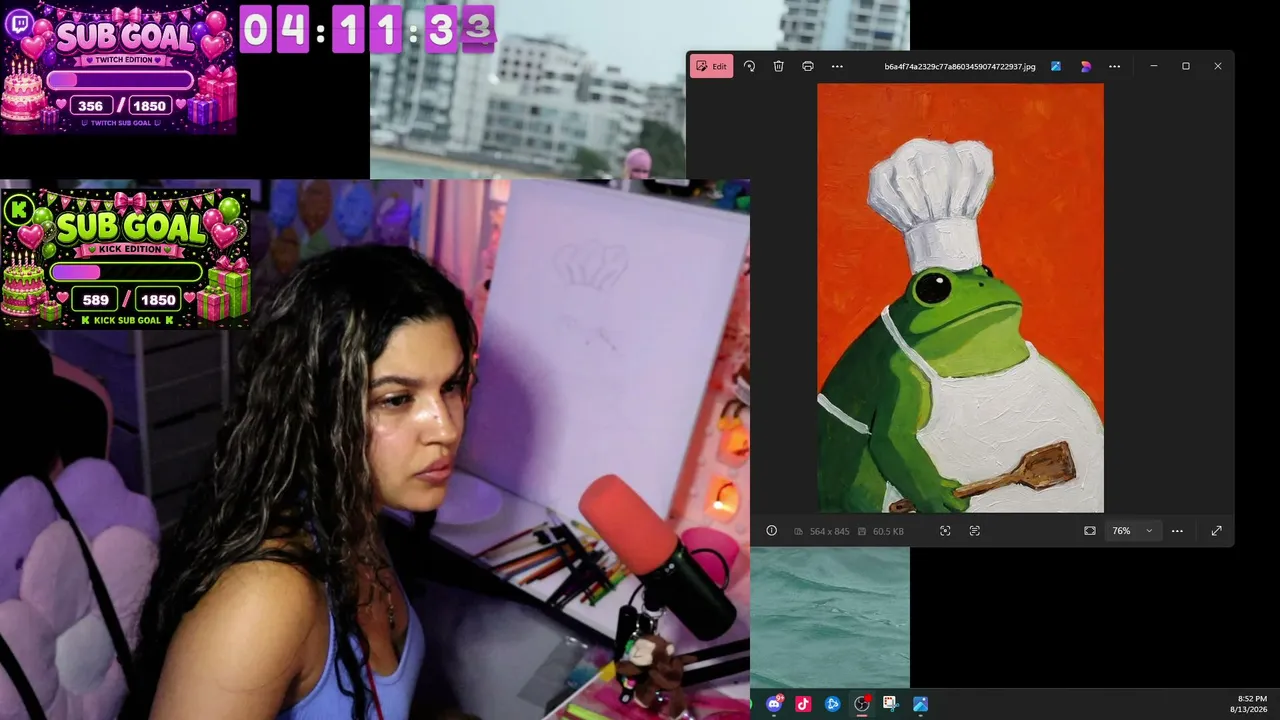Image resolution: width=1280 pixels, height=720 pixels.
Task: Open the See more menu next to Print
Action: coord(837,66)
